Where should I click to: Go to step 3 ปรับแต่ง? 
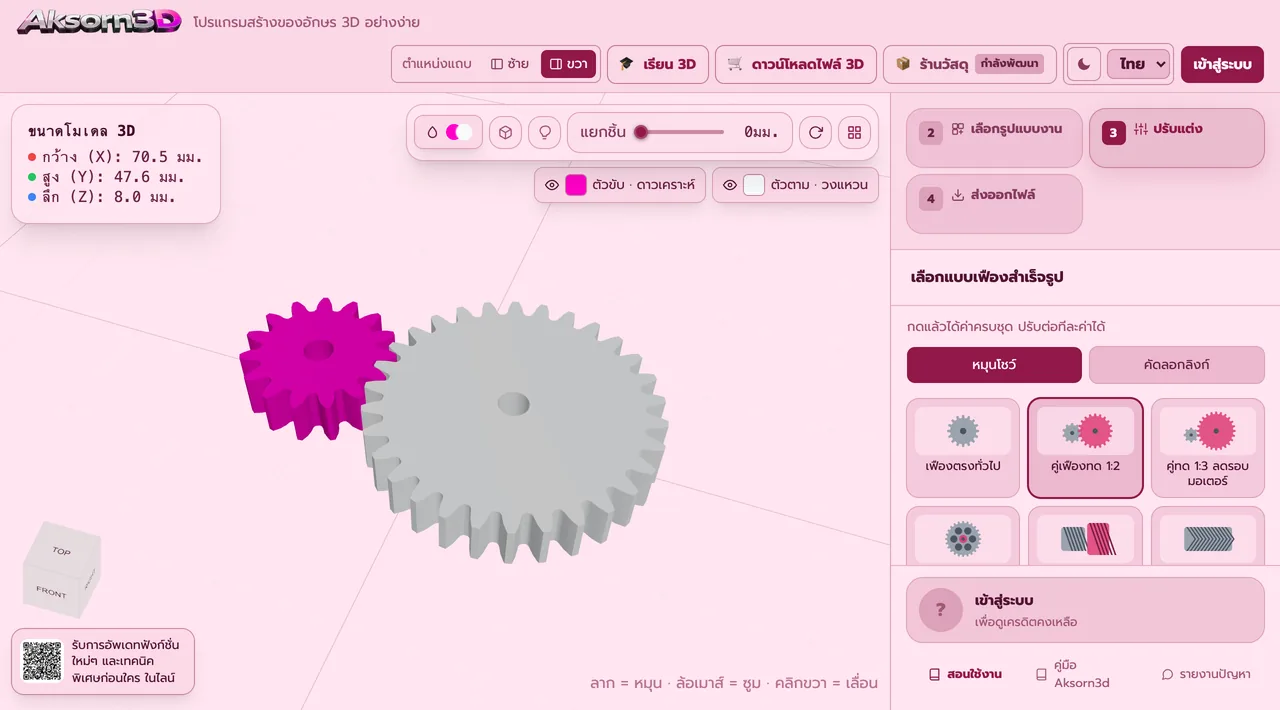point(1177,137)
